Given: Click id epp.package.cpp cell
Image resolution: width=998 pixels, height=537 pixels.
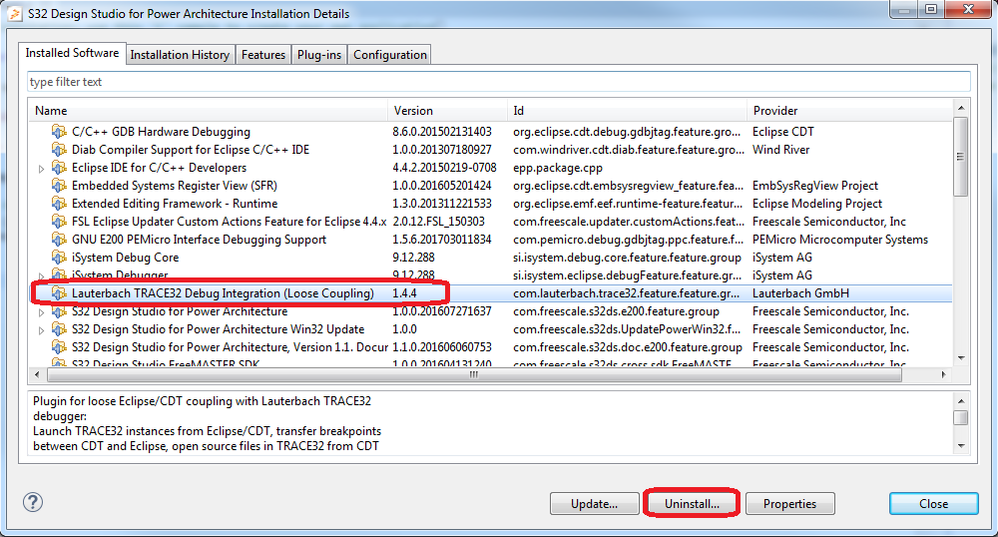Looking at the screenshot, I should [558, 168].
